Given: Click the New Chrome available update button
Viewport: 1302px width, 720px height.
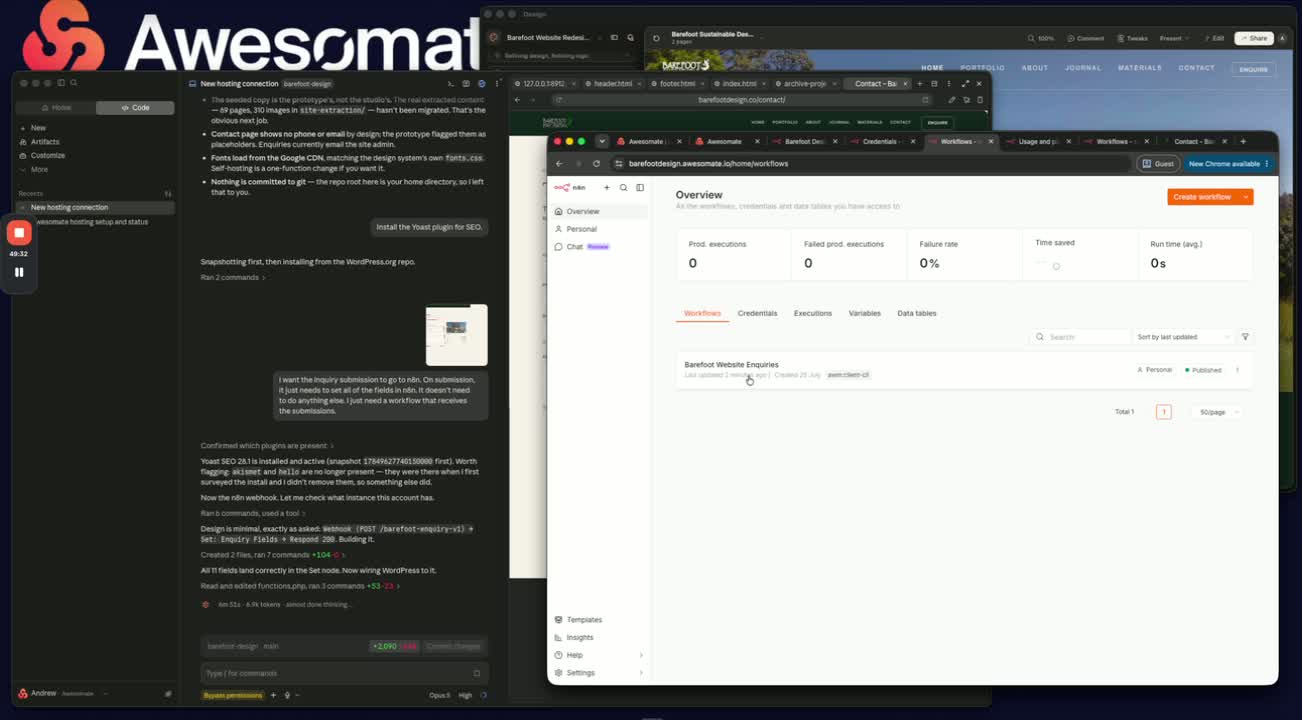Looking at the screenshot, I should [x=1228, y=163].
